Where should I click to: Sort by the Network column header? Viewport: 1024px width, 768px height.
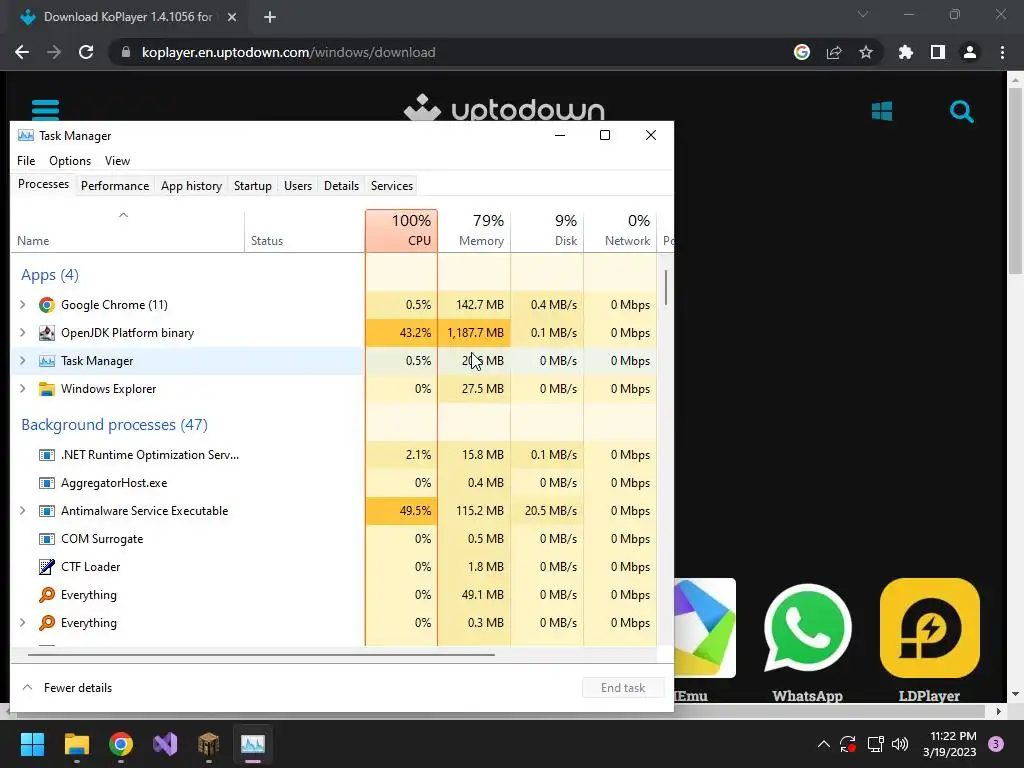(x=620, y=231)
